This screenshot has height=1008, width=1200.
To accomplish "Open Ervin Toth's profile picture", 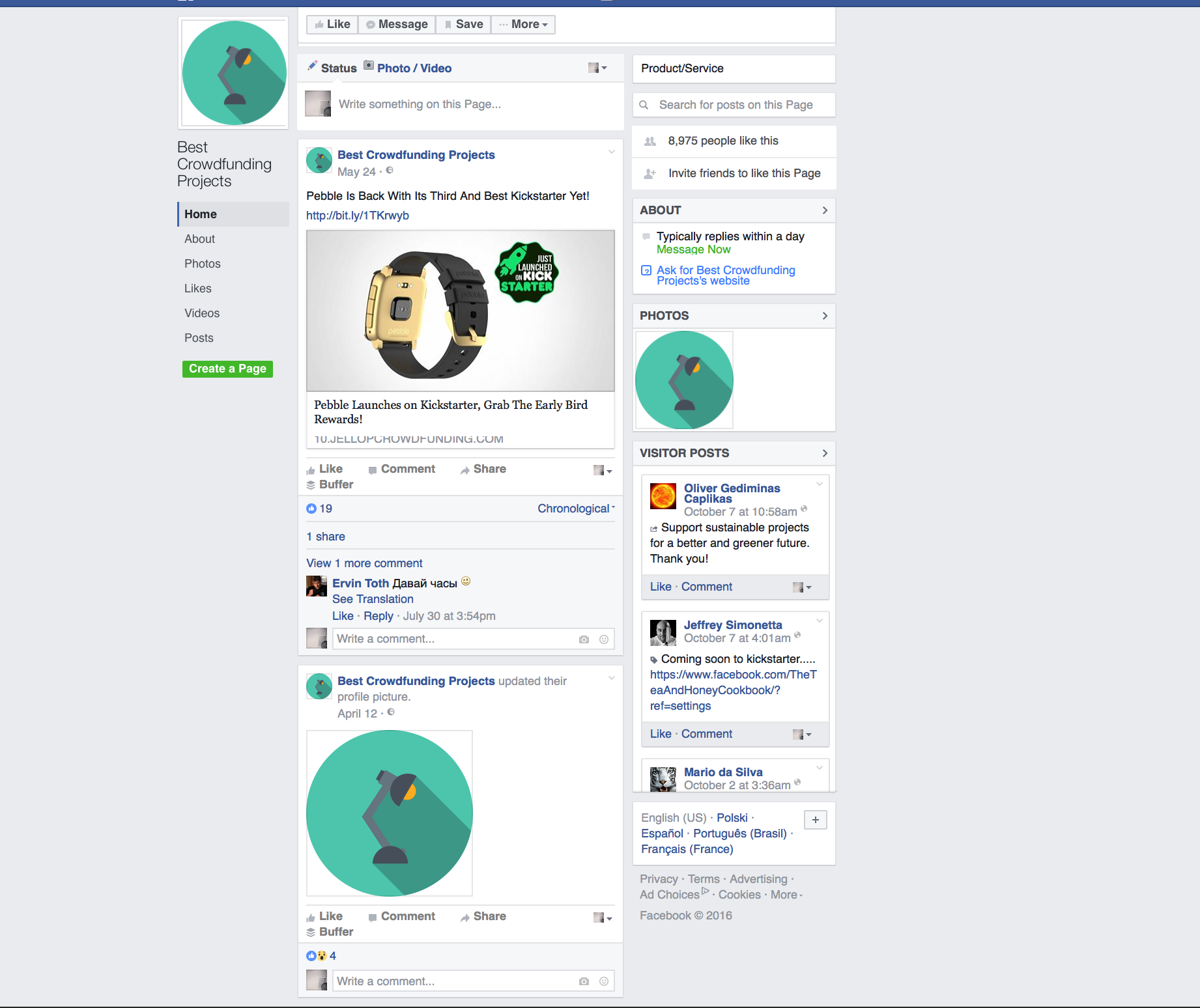I will click(317, 586).
